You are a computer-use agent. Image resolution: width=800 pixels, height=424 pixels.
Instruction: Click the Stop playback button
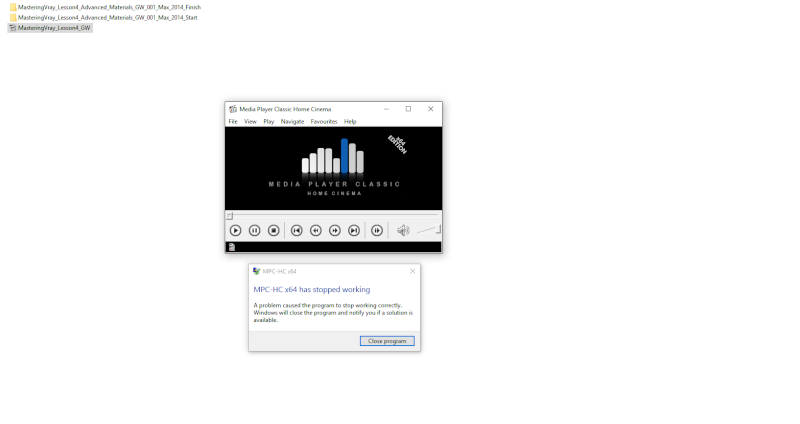tap(273, 231)
